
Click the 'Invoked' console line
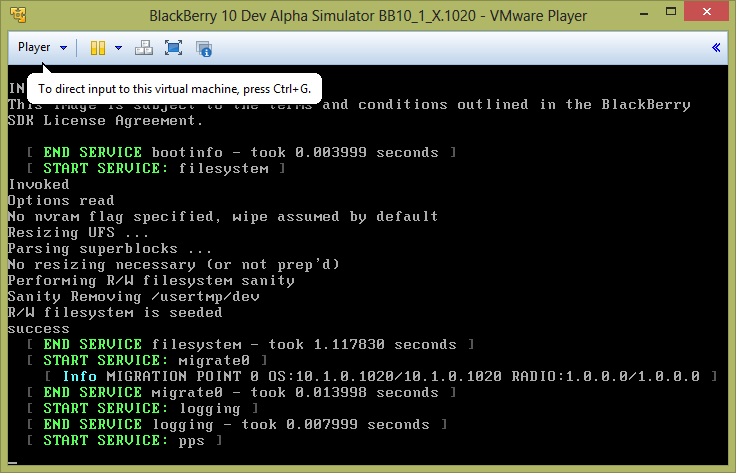click(x=38, y=184)
